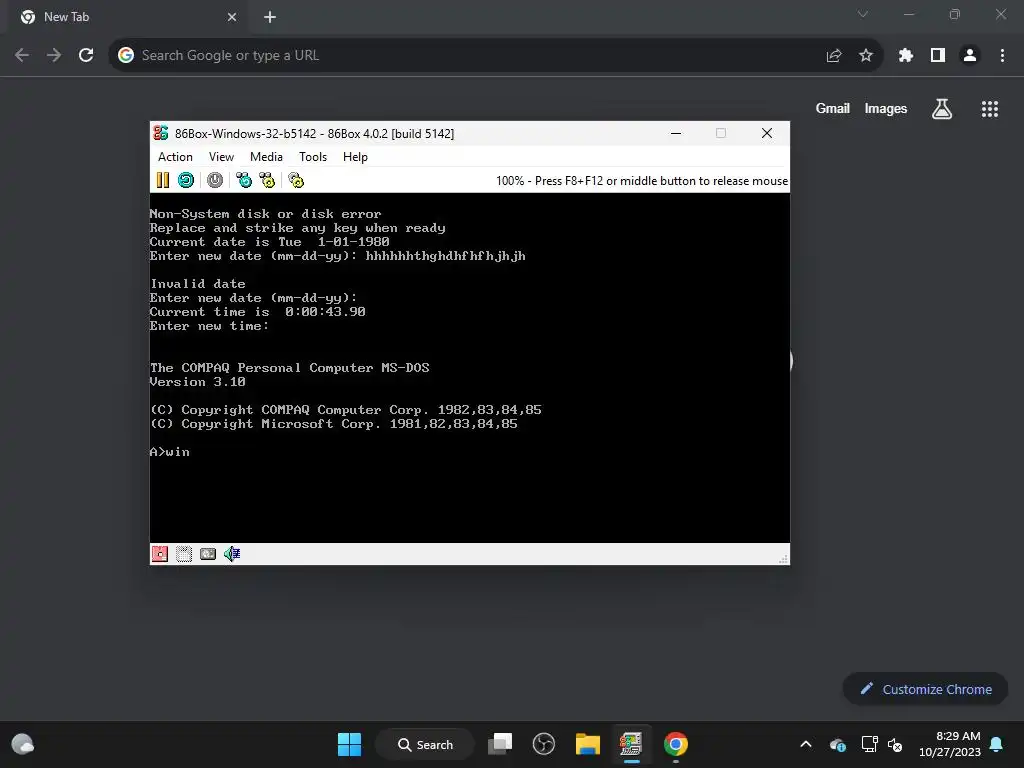Open Google apps grid
This screenshot has width=1024, height=768.
click(x=990, y=109)
